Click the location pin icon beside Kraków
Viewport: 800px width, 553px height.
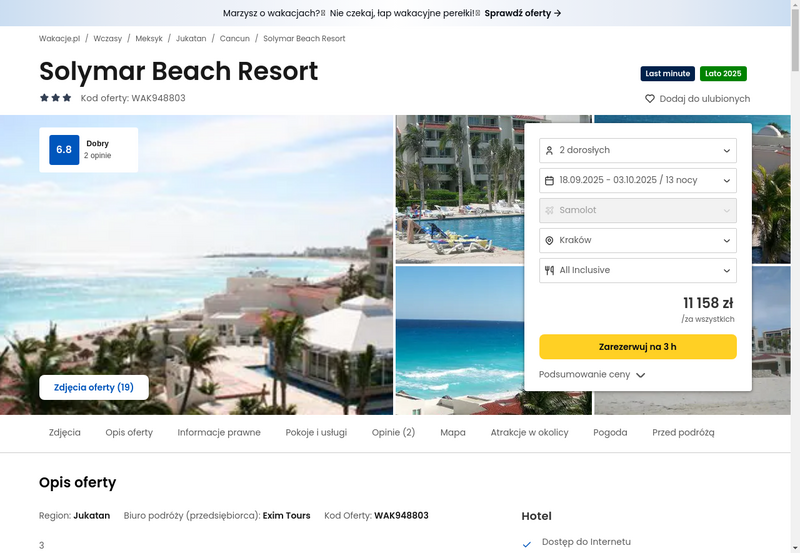549,240
